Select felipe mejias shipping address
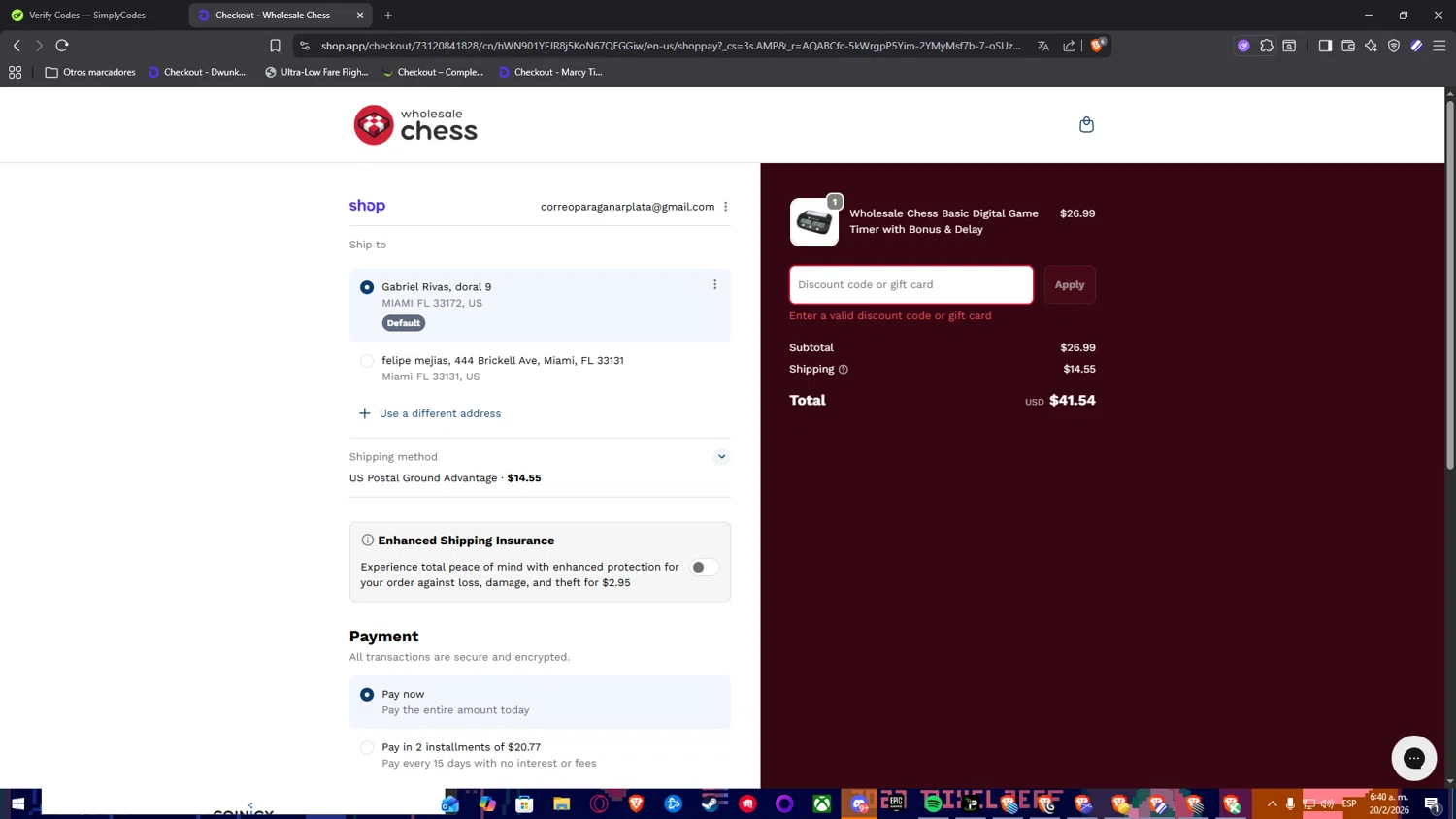The height and width of the screenshot is (819, 1456). point(367,361)
